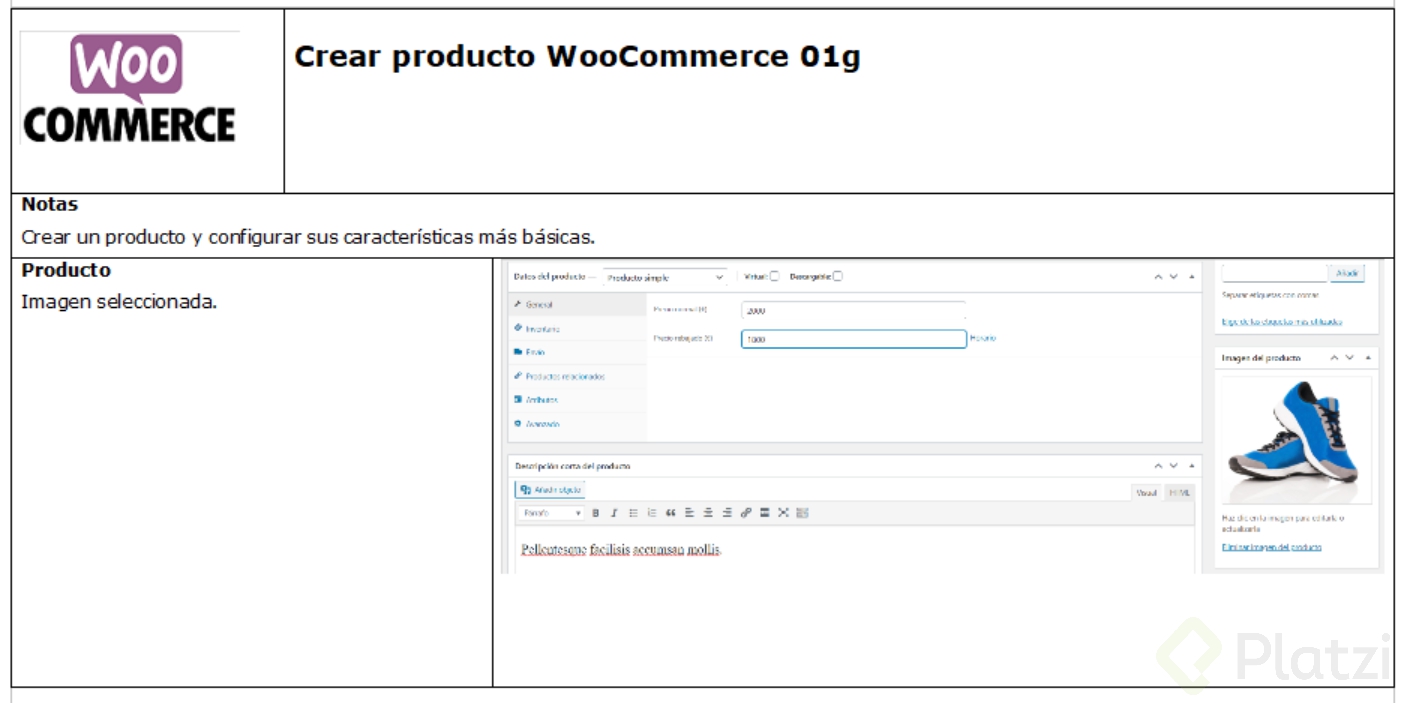Select the Envío product data tab

coord(578,352)
